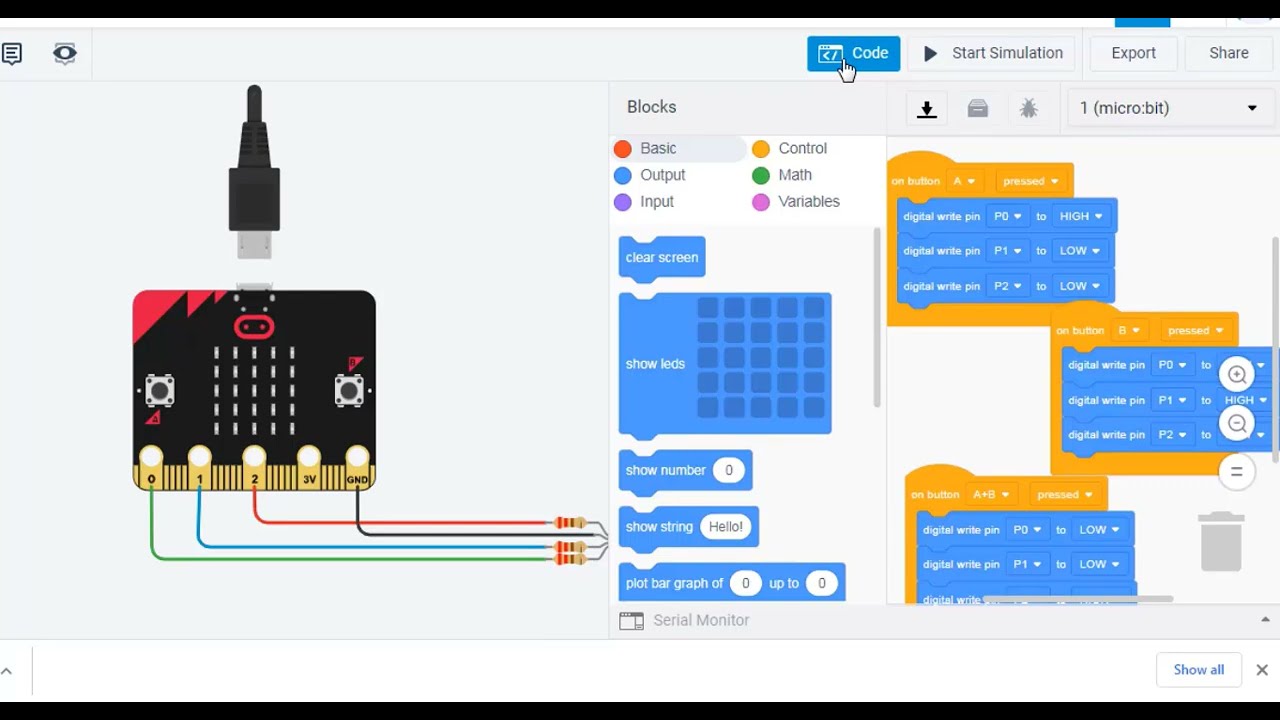The image size is (1280, 720).
Task: Open the libraries icon
Action: point(978,109)
